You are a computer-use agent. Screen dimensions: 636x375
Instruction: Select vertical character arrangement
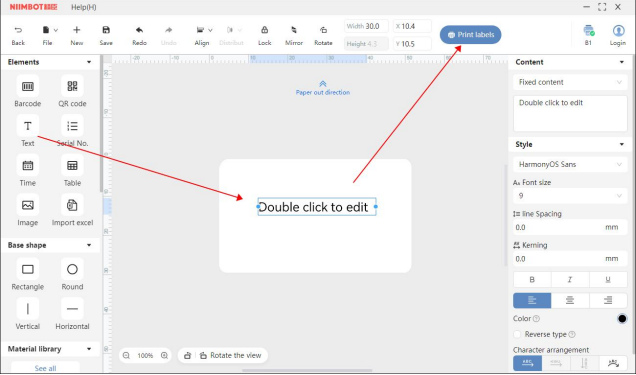pos(584,363)
